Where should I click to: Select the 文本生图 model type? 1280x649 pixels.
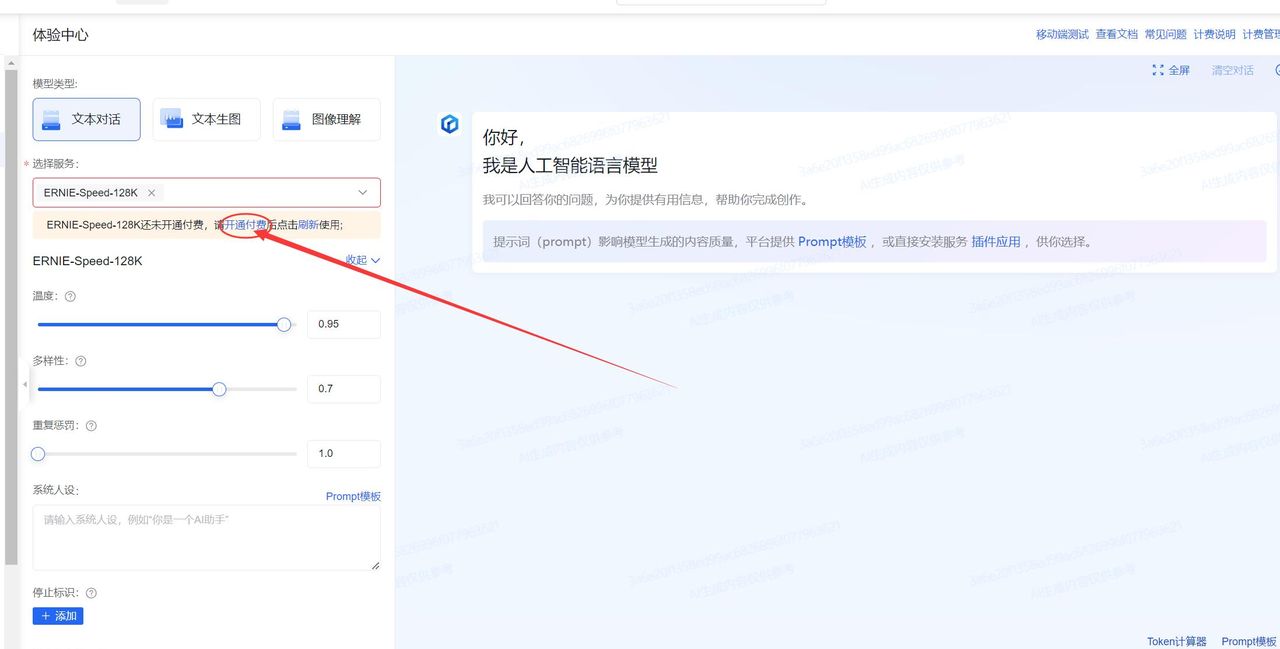[x=206, y=119]
